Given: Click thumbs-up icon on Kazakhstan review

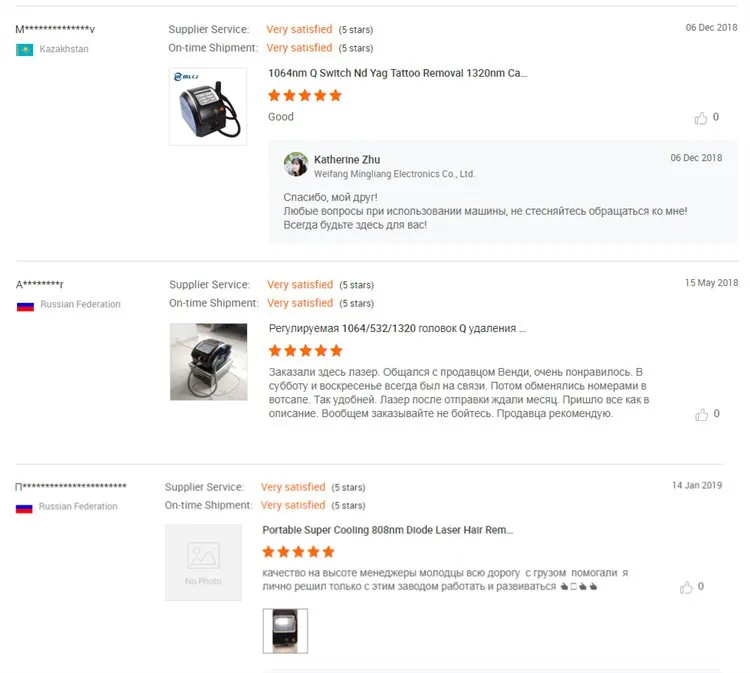Looking at the screenshot, I should click(701, 118).
